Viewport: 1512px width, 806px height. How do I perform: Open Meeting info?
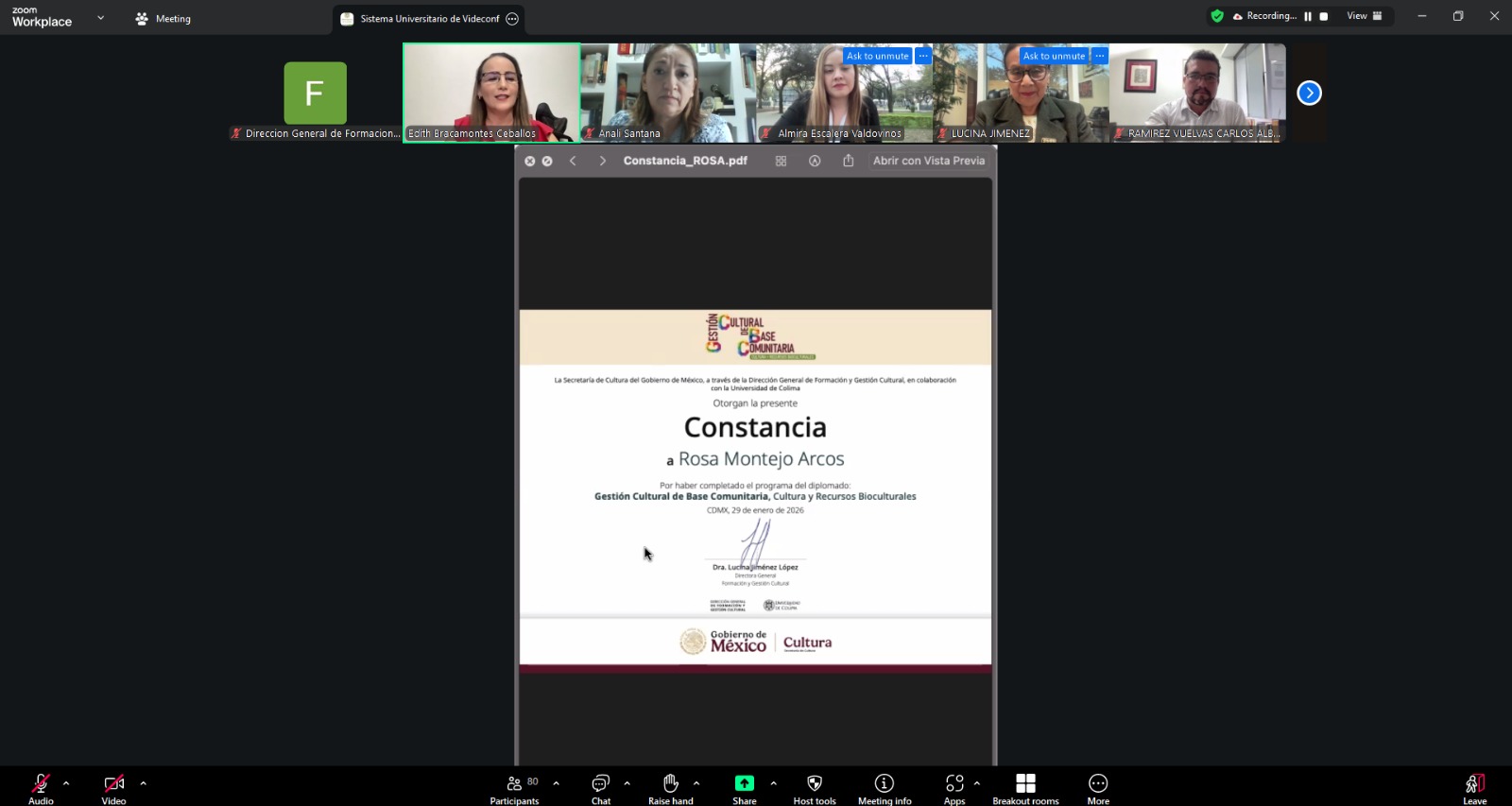[x=884, y=788]
